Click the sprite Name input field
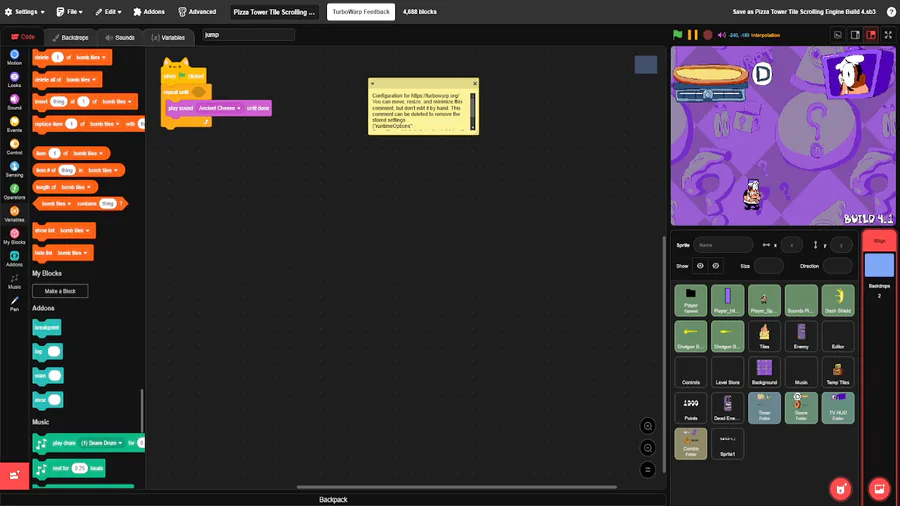The image size is (900, 506). 723,245
